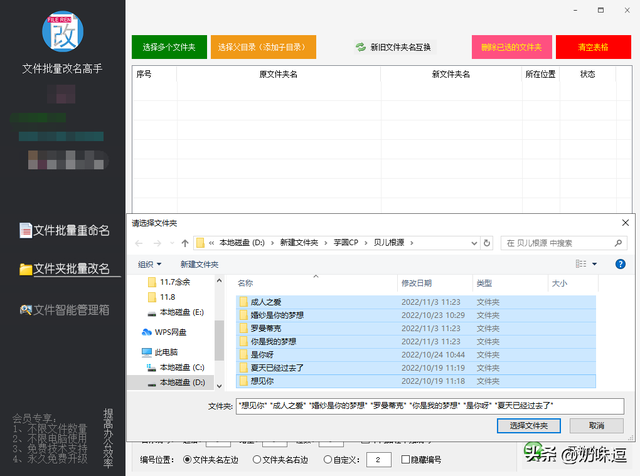Viewport: 640px width, 476px height.
Task: Go back in folder dialog navigation
Action: (x=139, y=243)
